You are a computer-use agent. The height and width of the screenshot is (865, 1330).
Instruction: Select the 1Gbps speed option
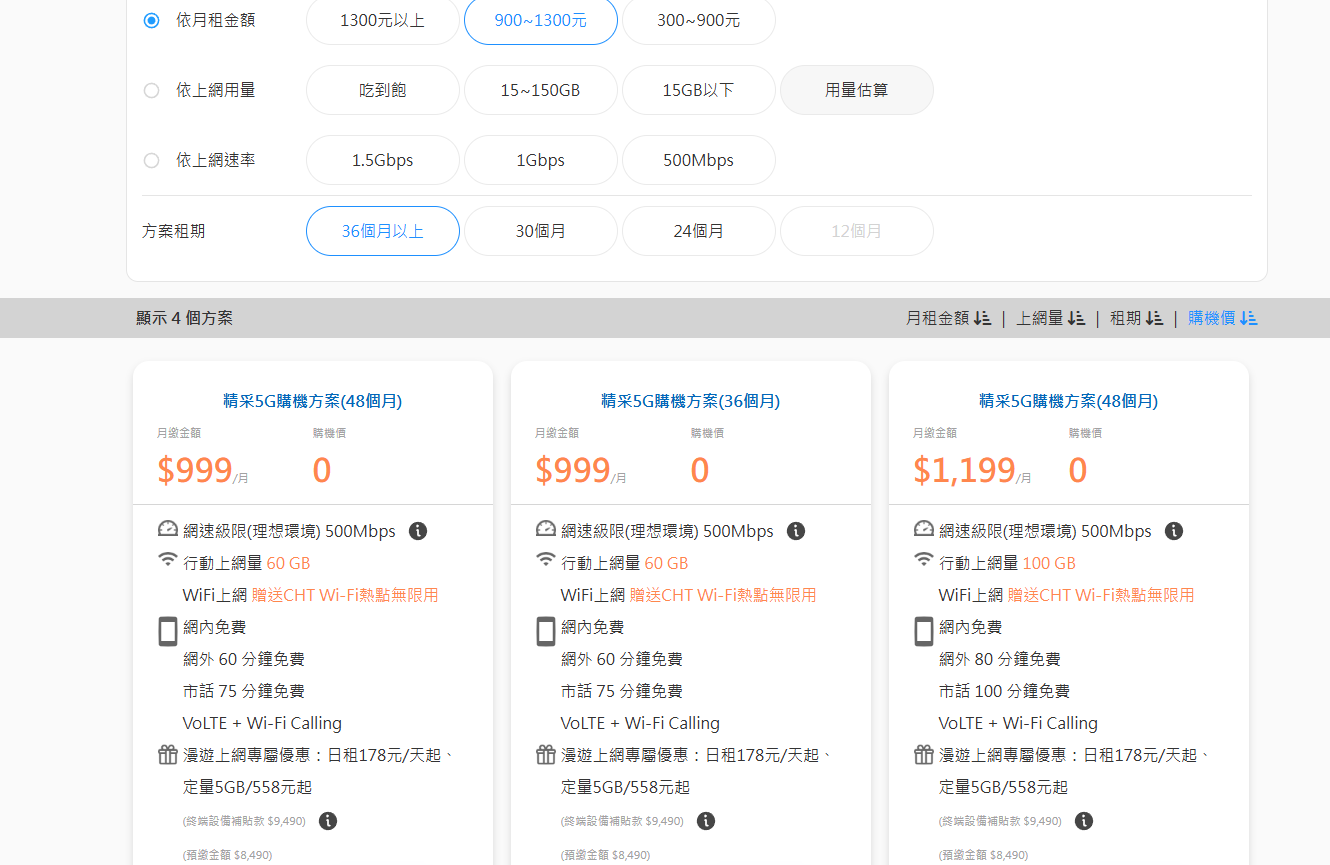click(541, 160)
